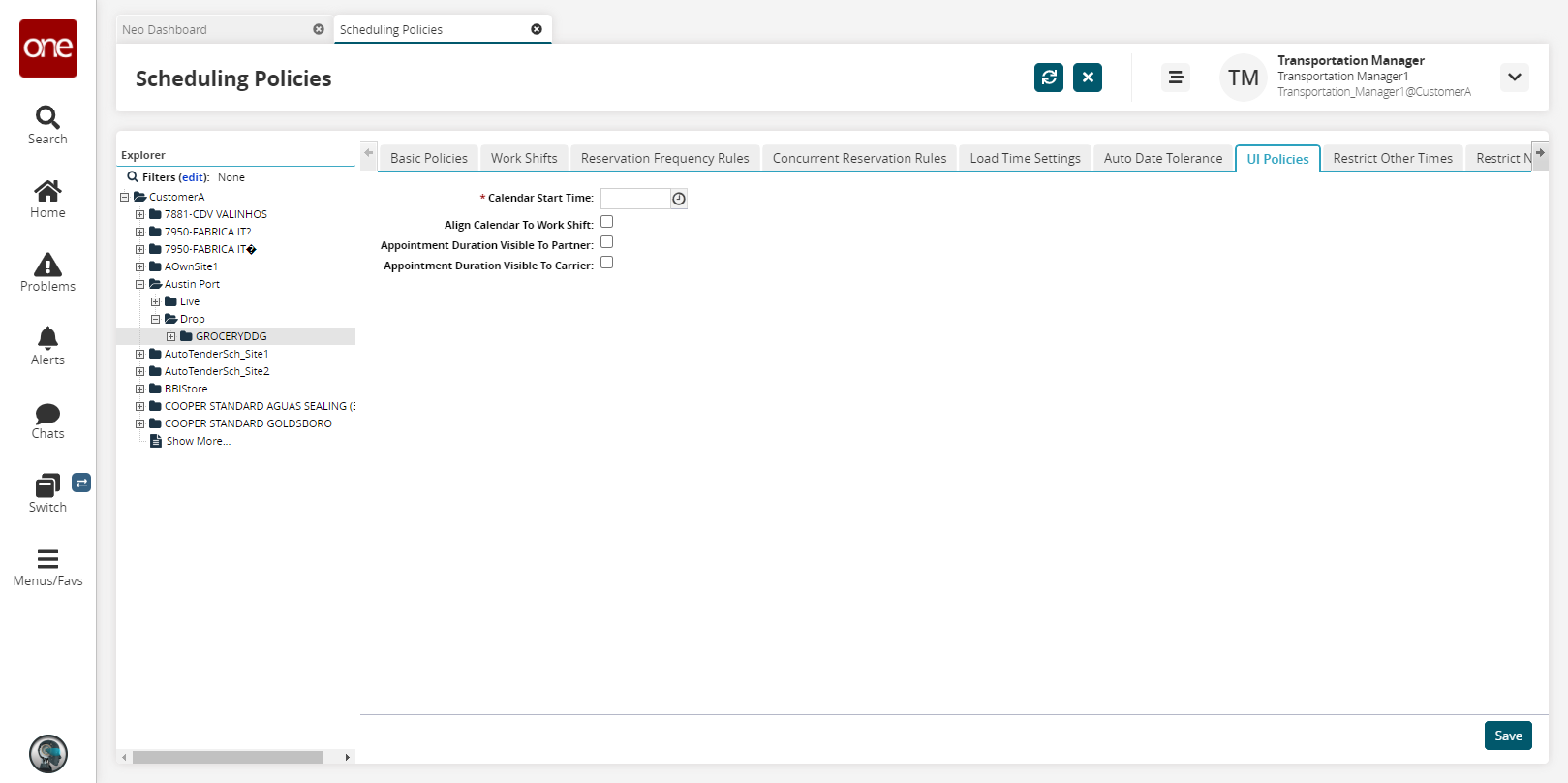Expand the 7881-CDV VALINHOS node

pyautogui.click(x=139, y=214)
